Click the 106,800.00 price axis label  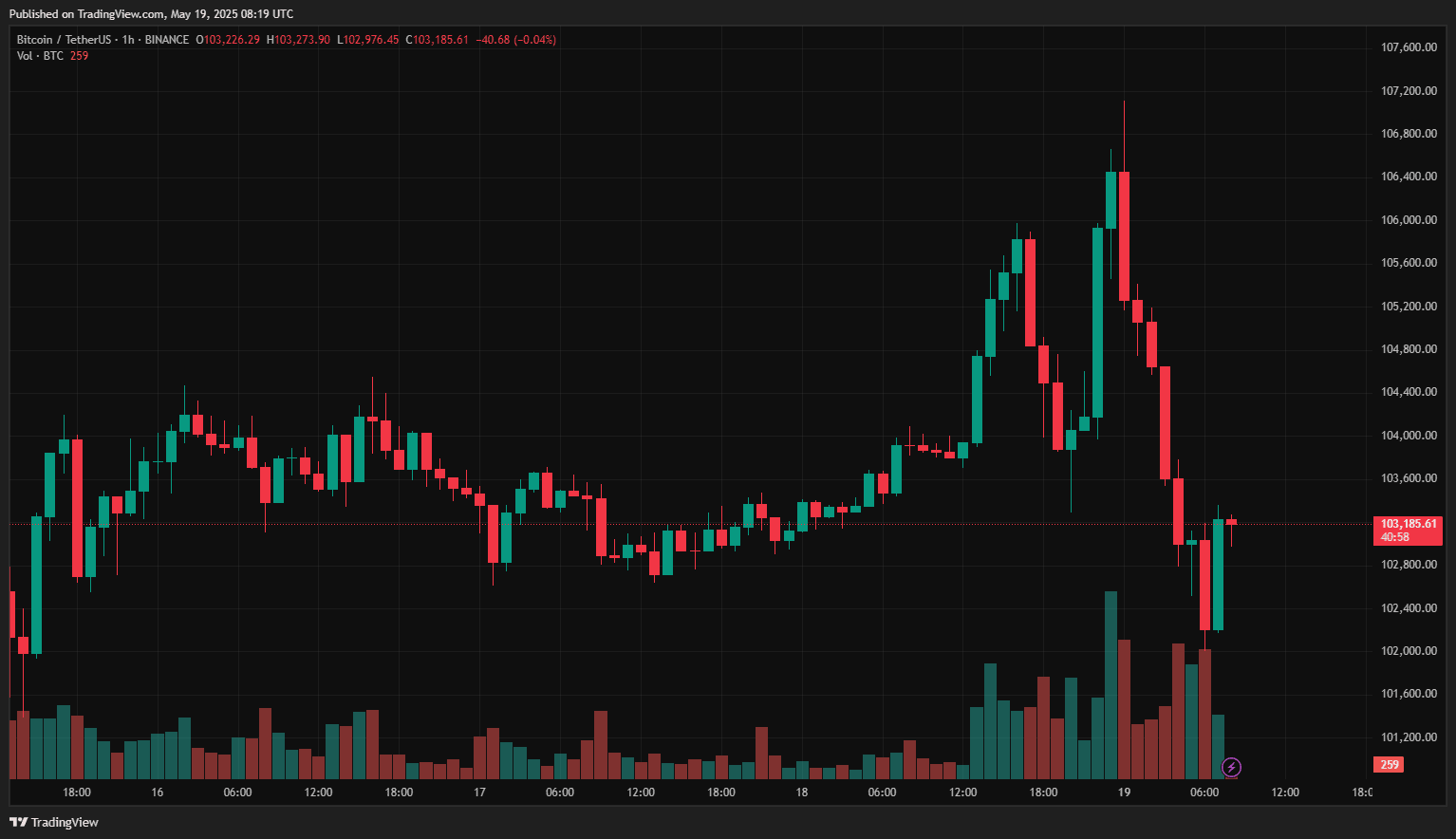(1409, 134)
